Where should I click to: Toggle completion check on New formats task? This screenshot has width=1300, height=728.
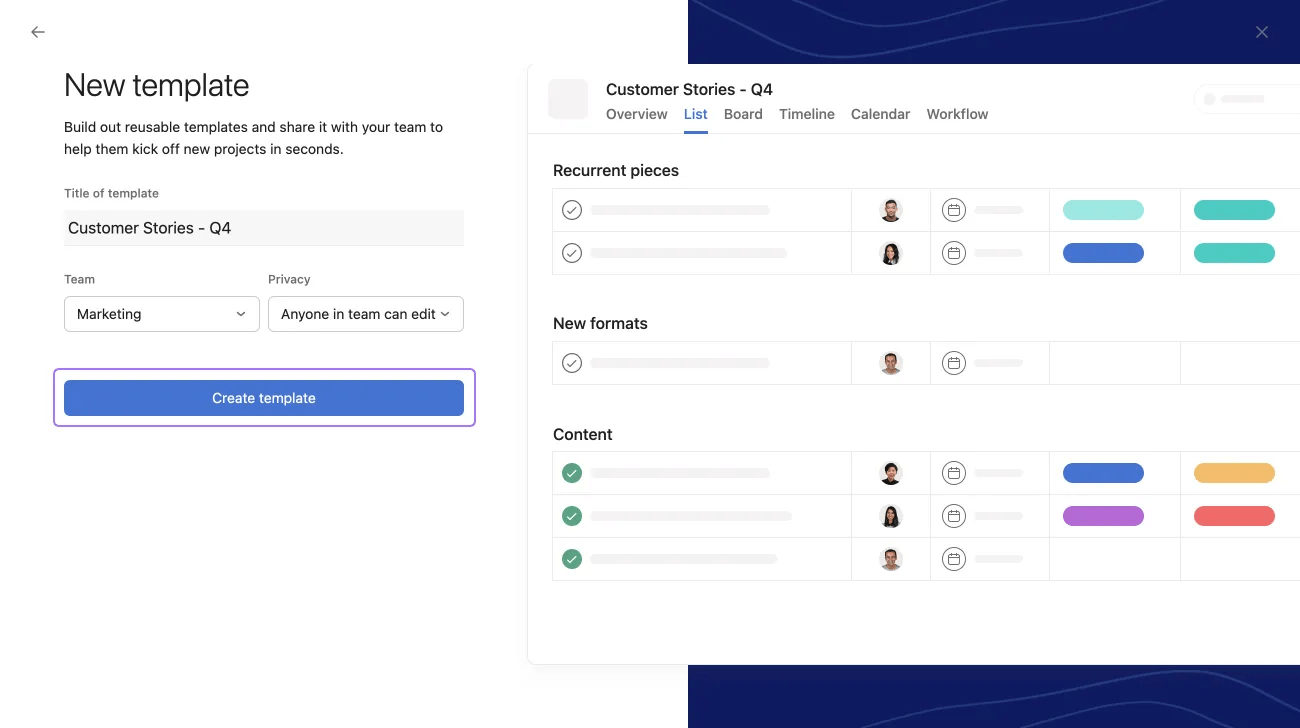[572, 363]
